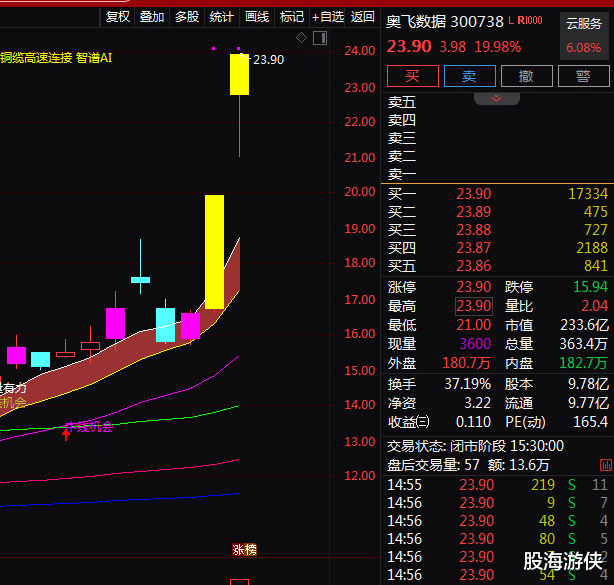
Task: Click the 卖一 ask row
Action: pos(497,174)
